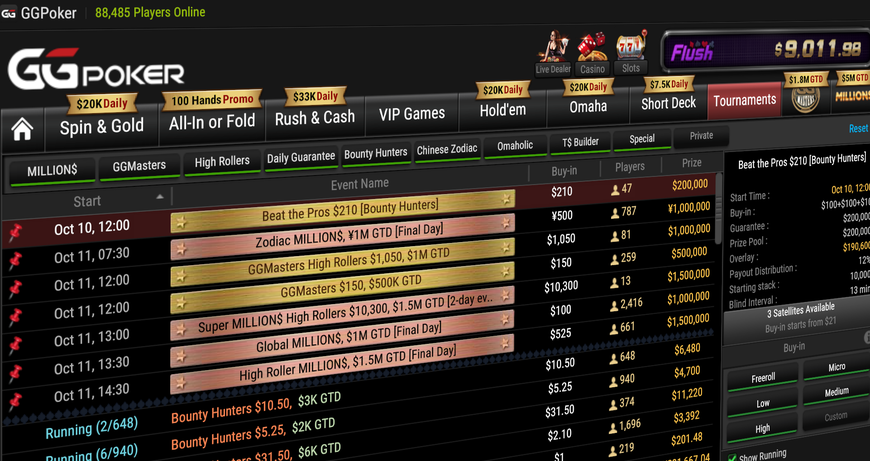Sort by the Buy-in column header

[564, 171]
